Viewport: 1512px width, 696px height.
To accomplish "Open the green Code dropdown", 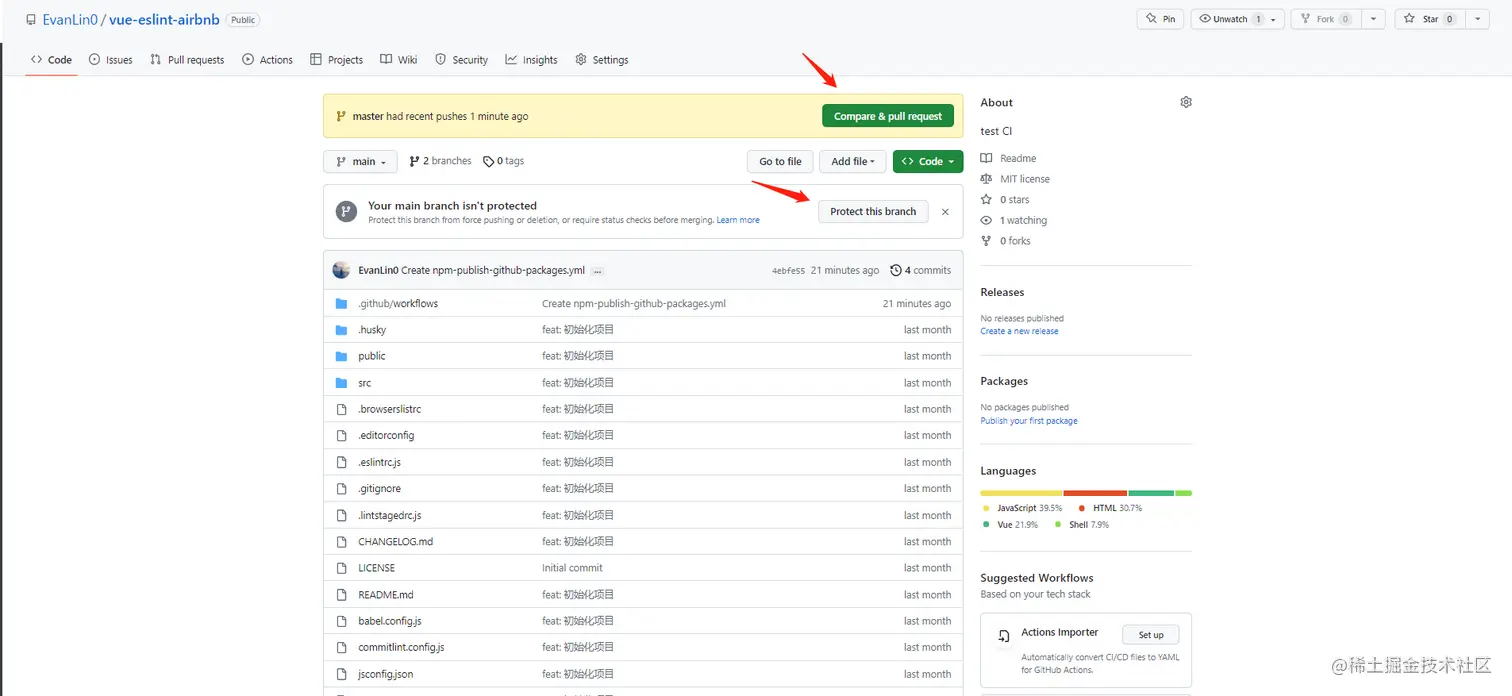I will (x=927, y=161).
